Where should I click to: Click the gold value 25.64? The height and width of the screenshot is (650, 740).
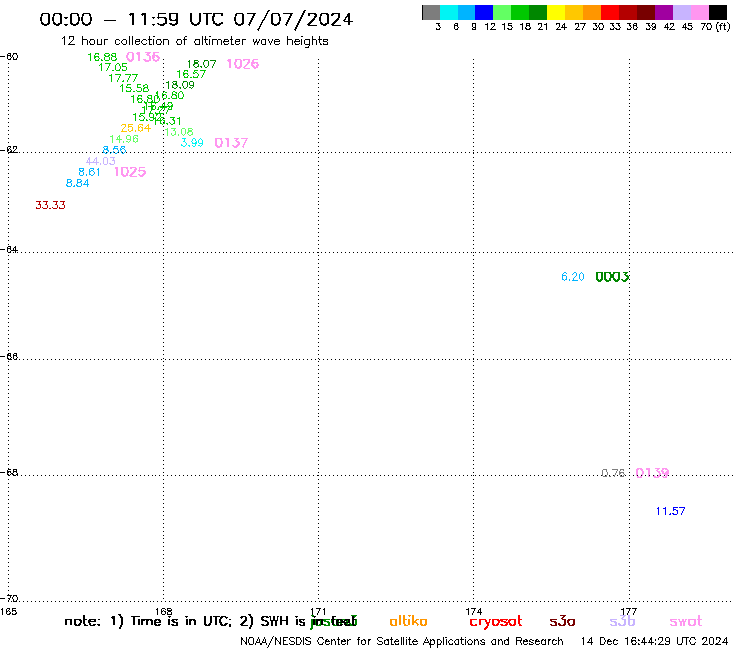pos(135,128)
